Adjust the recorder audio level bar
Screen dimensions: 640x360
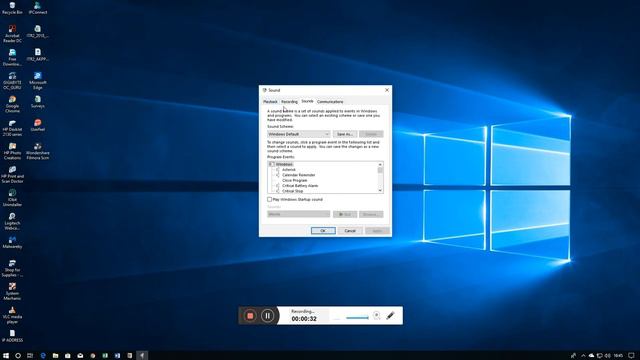coord(357,318)
